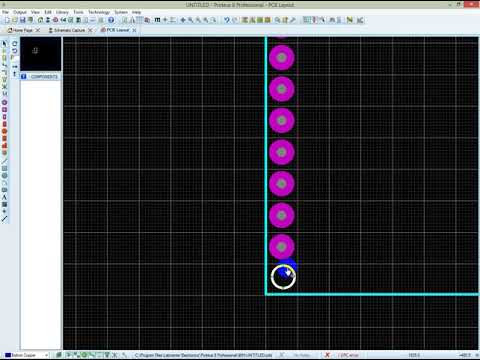480x360 pixels.
Task: Click the blue Help toolbar icon
Action: pyautogui.click(x=111, y=20)
